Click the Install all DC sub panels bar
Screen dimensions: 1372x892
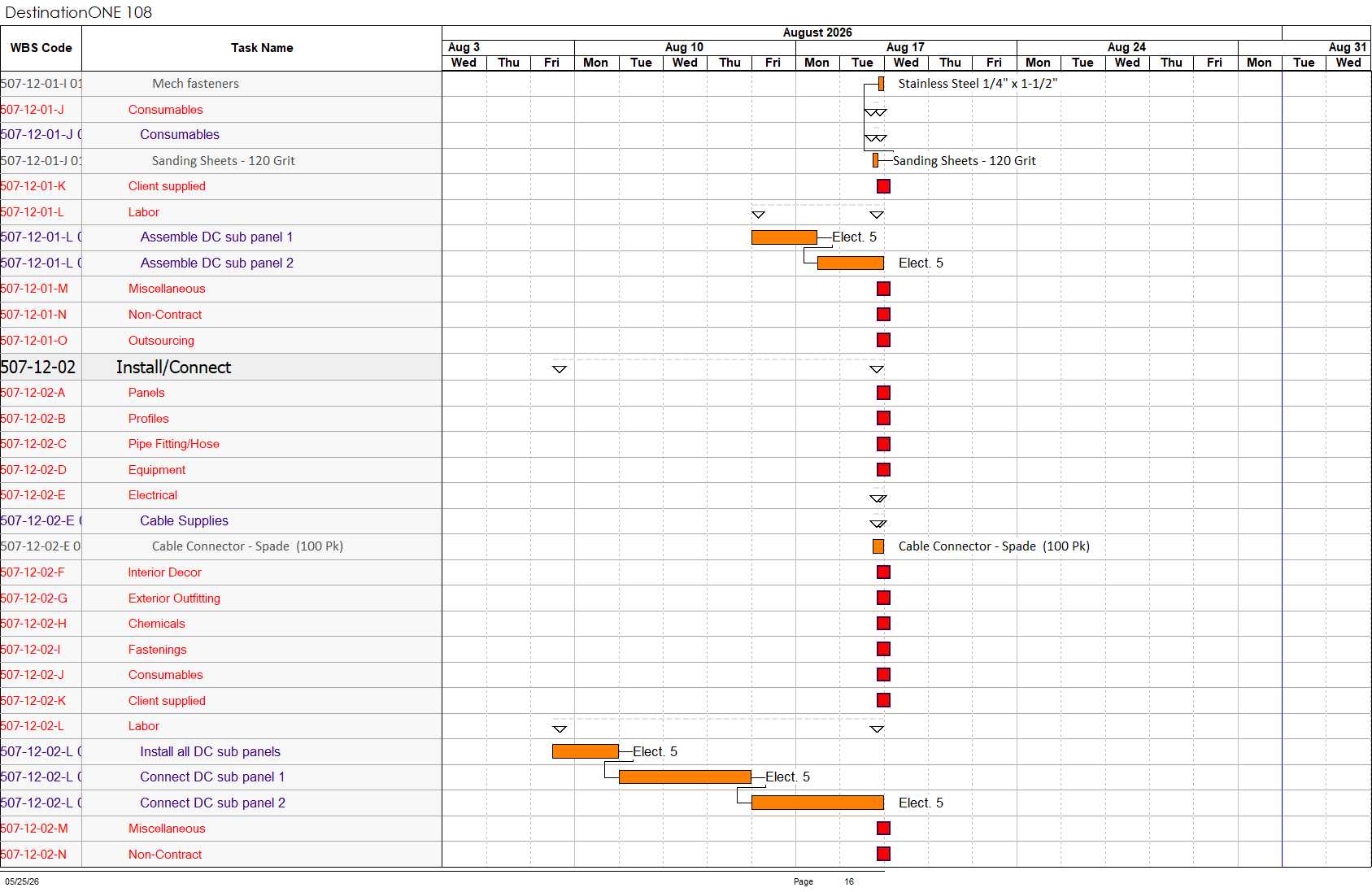[x=586, y=751]
